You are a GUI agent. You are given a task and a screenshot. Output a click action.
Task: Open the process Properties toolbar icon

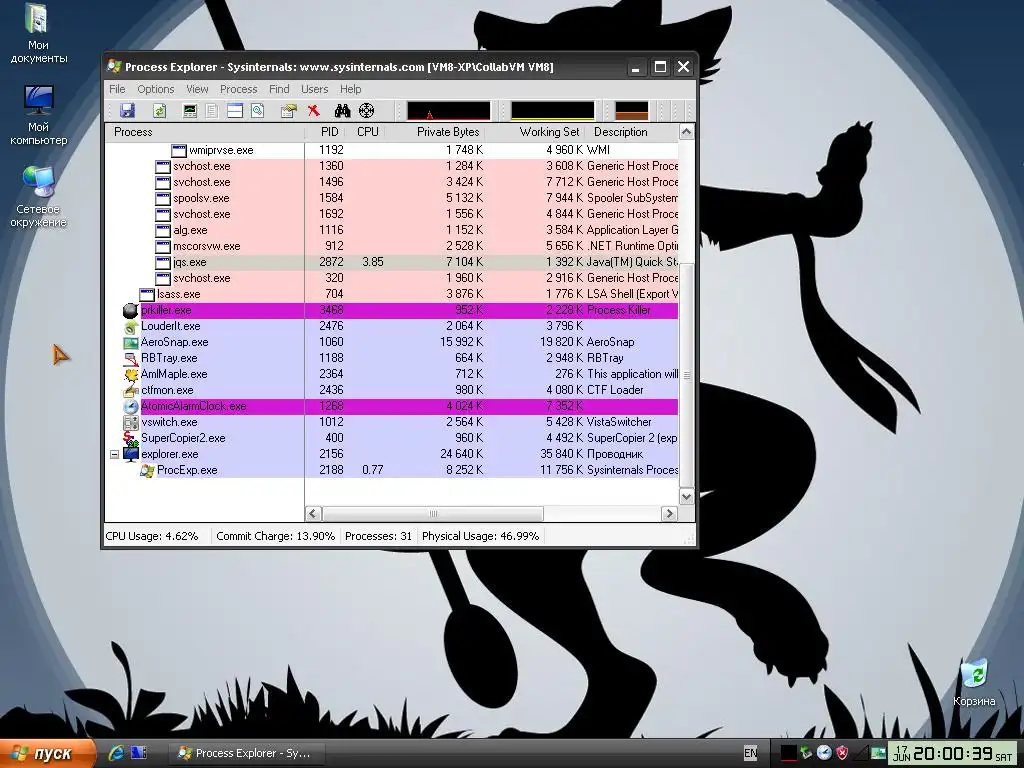[289, 111]
